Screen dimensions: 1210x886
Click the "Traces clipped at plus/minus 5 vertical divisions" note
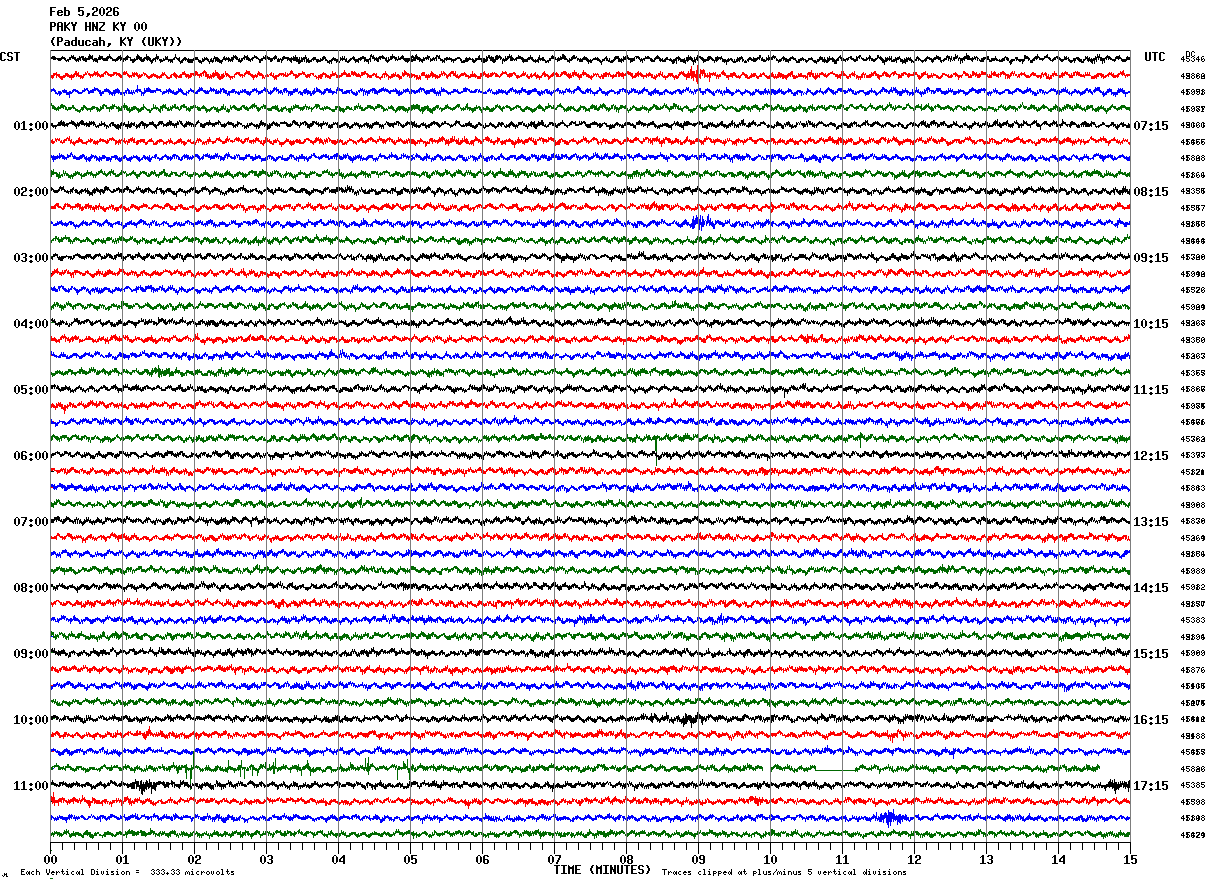784,872
